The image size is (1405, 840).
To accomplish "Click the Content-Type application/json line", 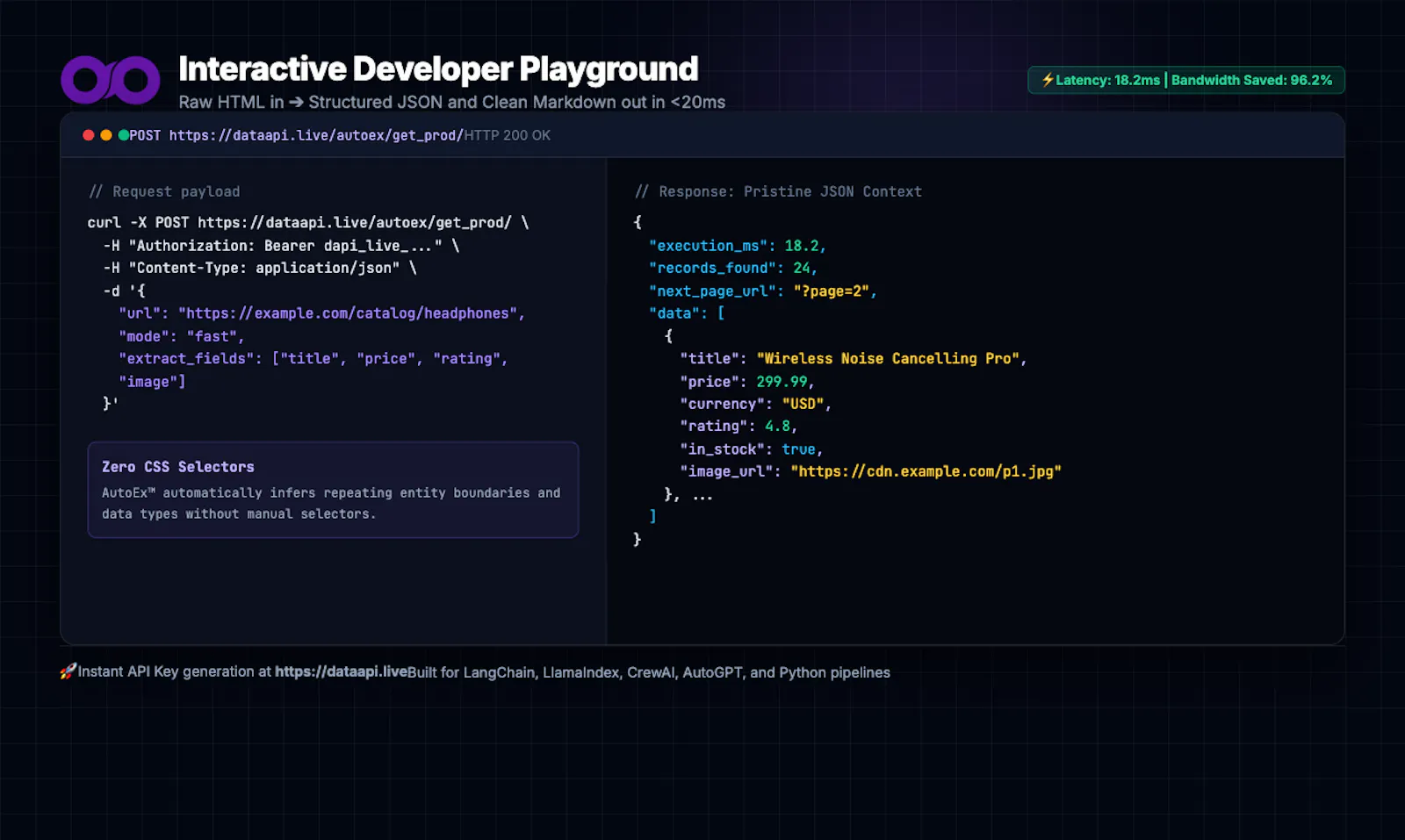I will [260, 268].
